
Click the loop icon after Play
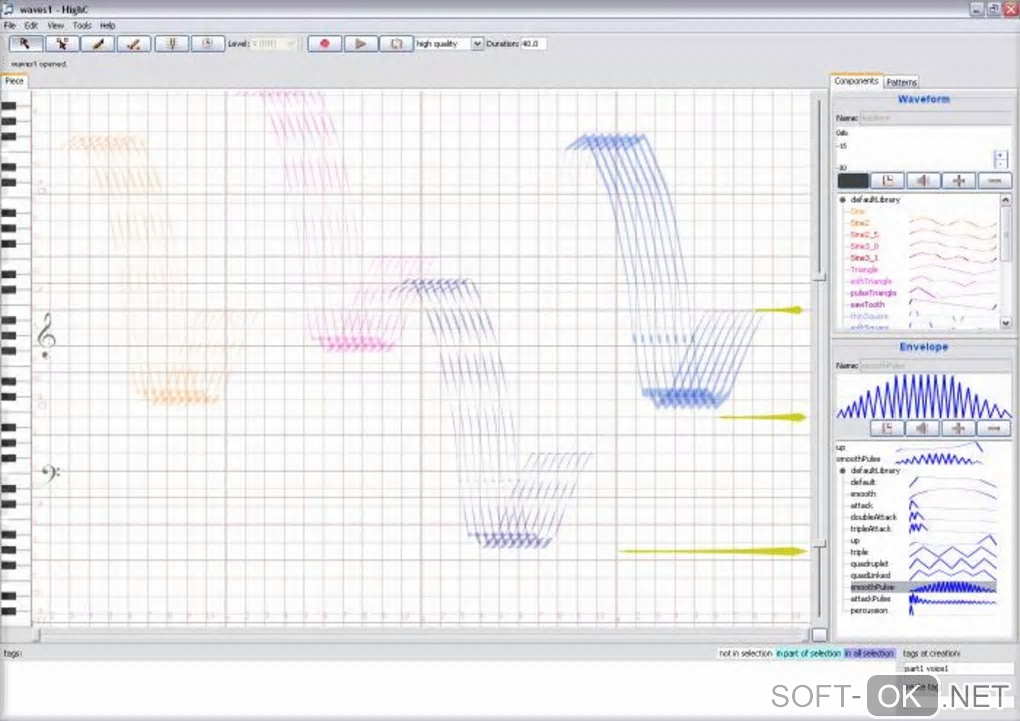point(396,44)
